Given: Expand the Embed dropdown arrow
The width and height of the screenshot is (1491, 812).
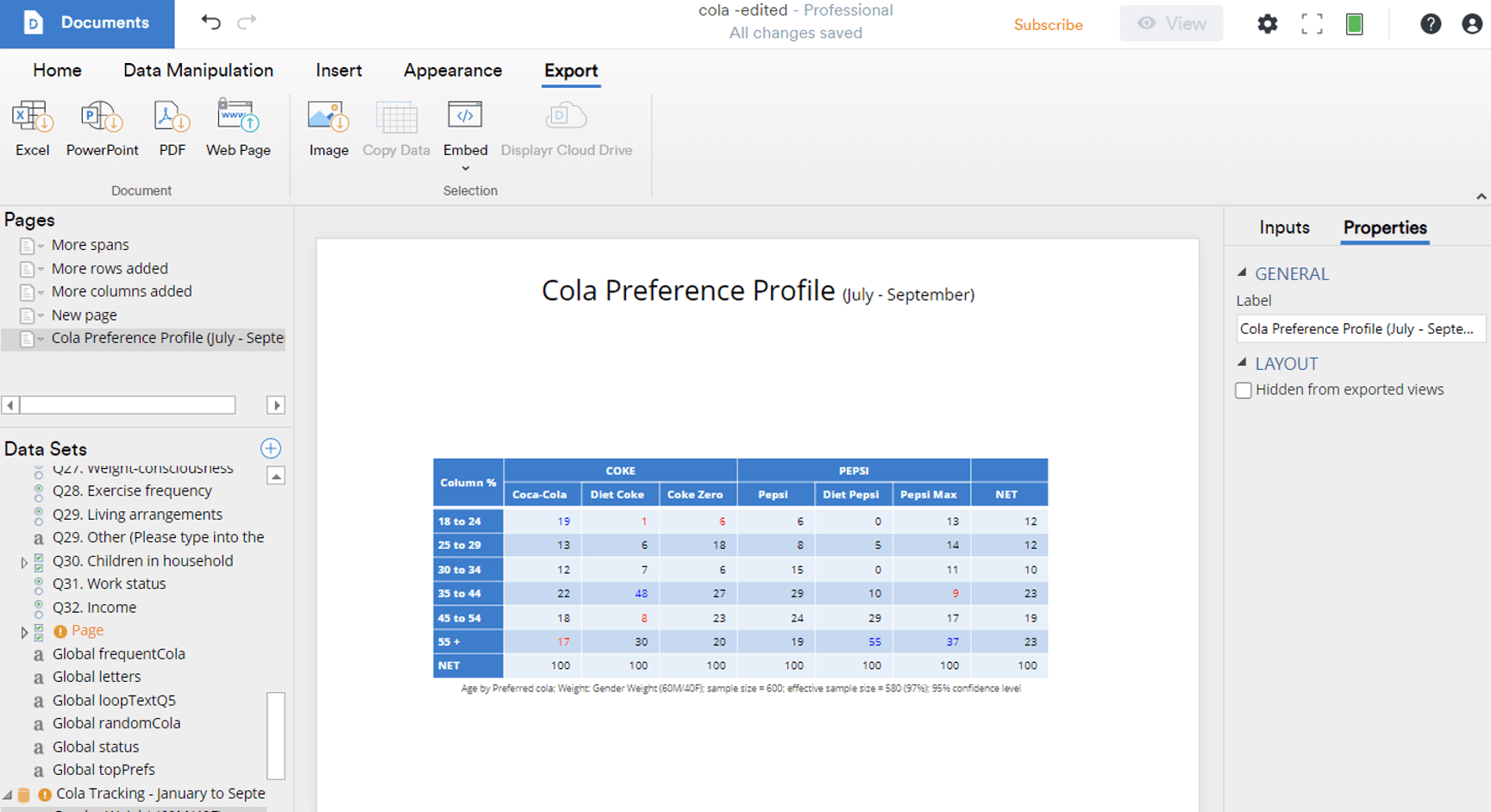Looking at the screenshot, I should point(466,168).
